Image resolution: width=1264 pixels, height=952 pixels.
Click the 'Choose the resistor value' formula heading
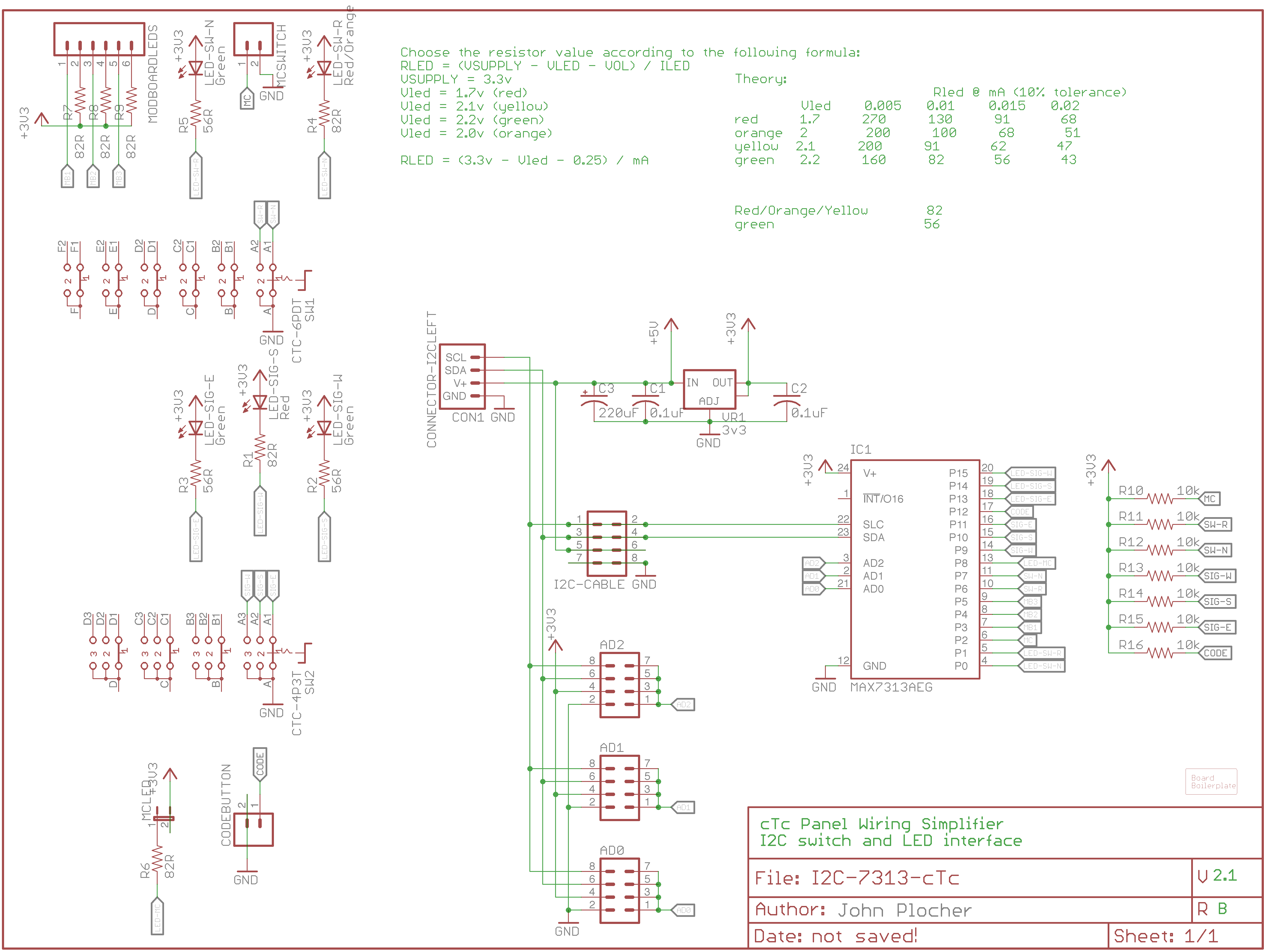pos(630,52)
